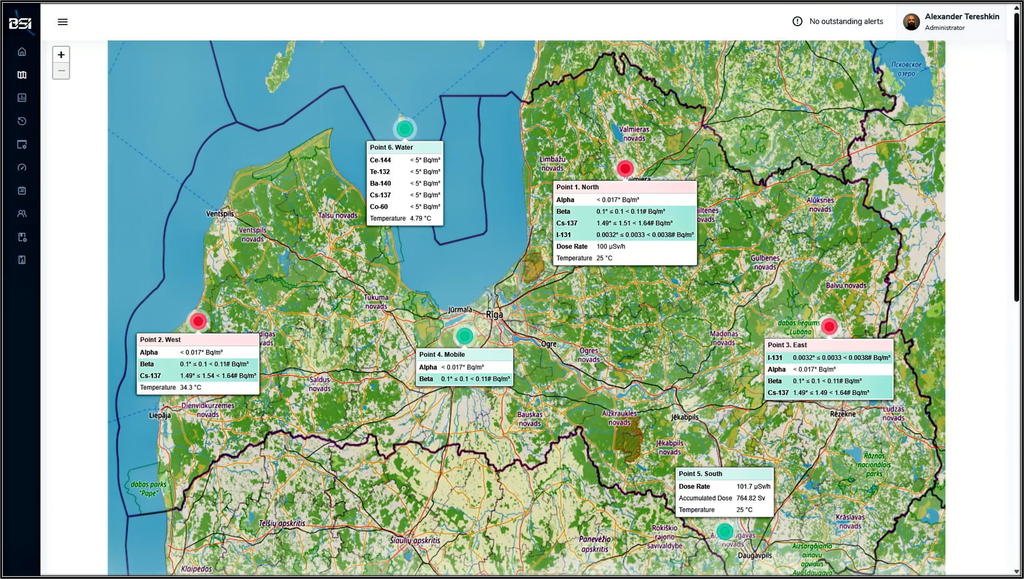Zoom out on the map
Viewport: 1024px width, 579px height.
pyautogui.click(x=62, y=71)
